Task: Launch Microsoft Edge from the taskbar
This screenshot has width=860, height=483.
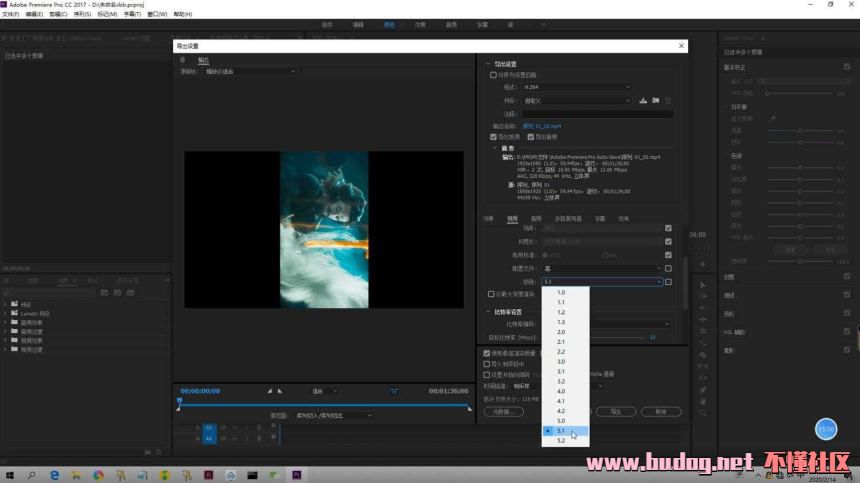Action: (x=54, y=475)
